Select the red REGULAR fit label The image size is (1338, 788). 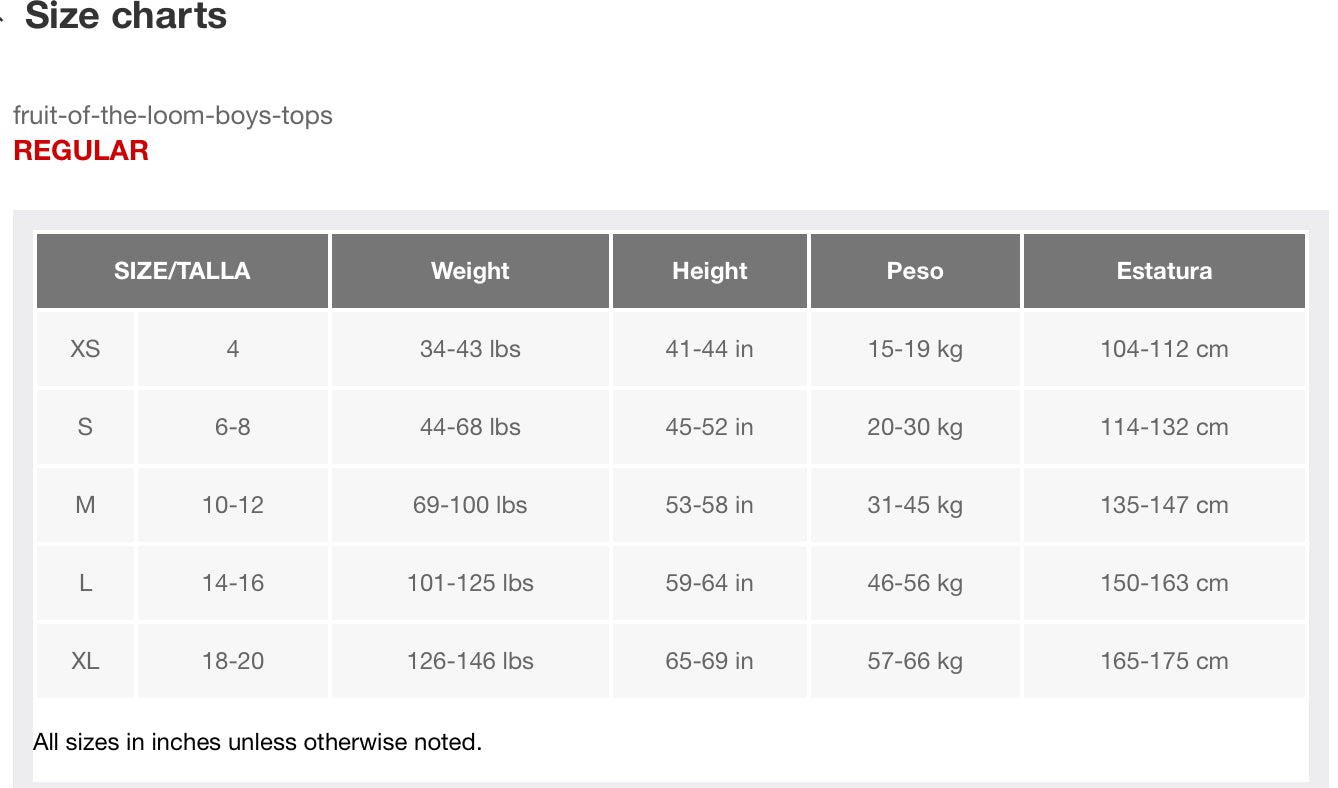click(x=81, y=150)
